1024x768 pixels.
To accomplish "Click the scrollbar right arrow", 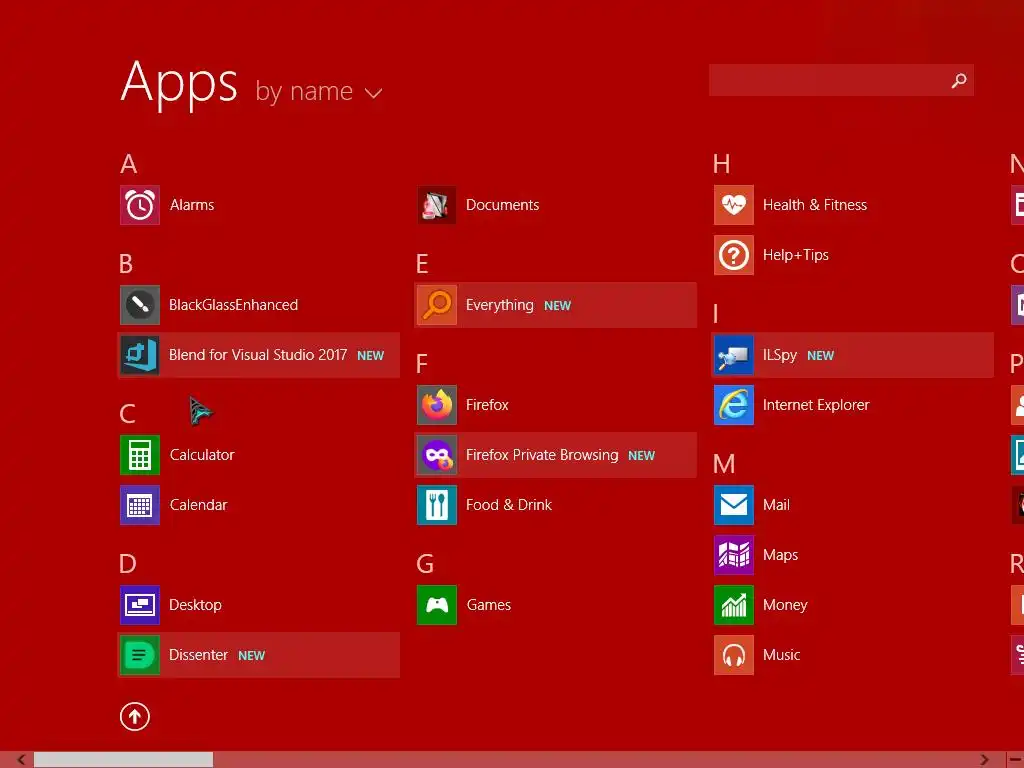I will (984, 760).
